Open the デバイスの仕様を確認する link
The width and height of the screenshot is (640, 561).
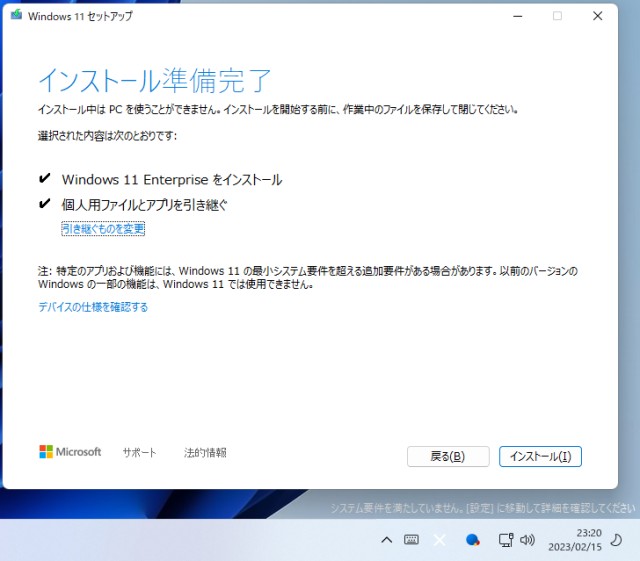93,307
